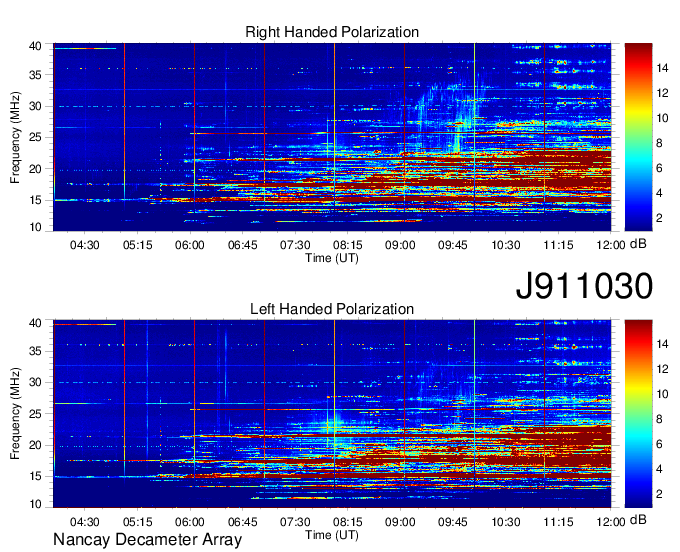
Task: Click the left-handed plot's color scale bar
Action: tap(638, 414)
